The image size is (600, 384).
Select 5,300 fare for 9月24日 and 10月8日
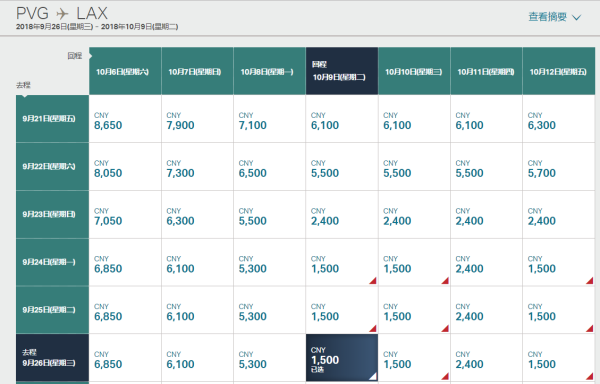tap(269, 262)
